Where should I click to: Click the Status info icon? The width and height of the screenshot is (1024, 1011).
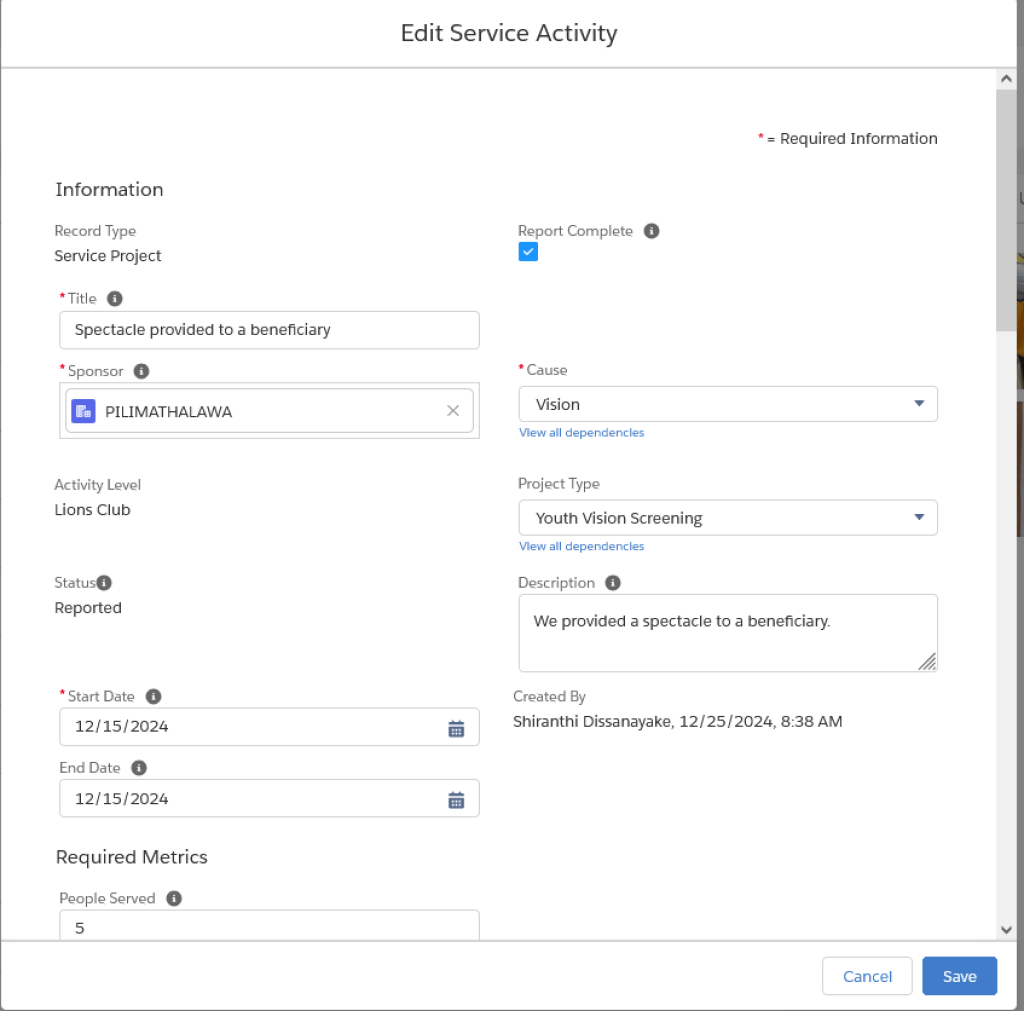coord(104,583)
